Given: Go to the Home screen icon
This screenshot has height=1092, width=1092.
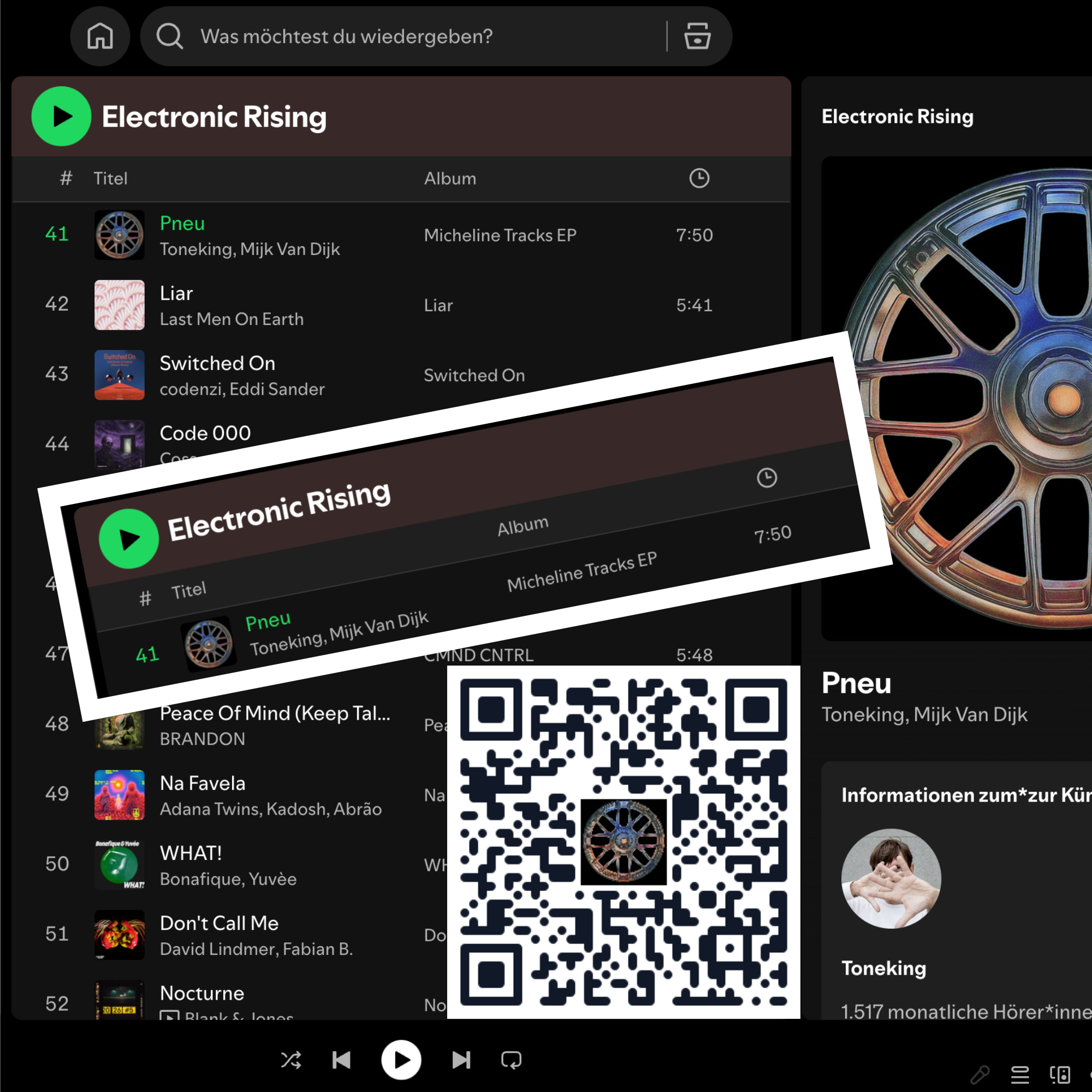Looking at the screenshot, I should [100, 37].
